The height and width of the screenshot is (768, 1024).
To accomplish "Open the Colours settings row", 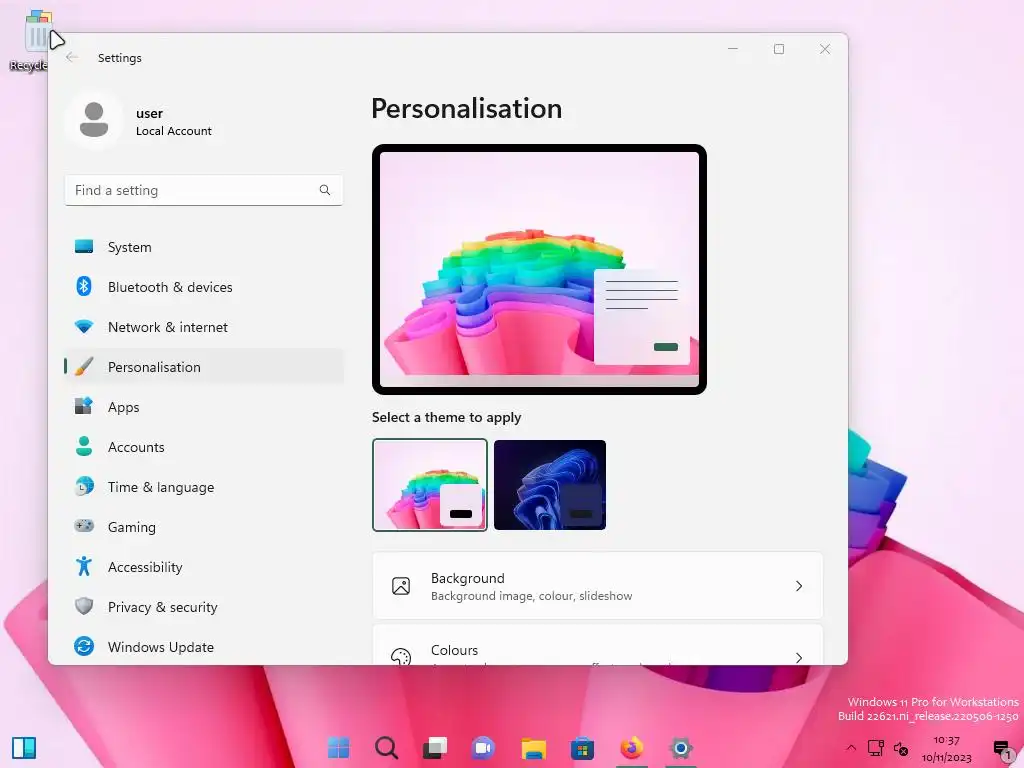I will (598, 645).
